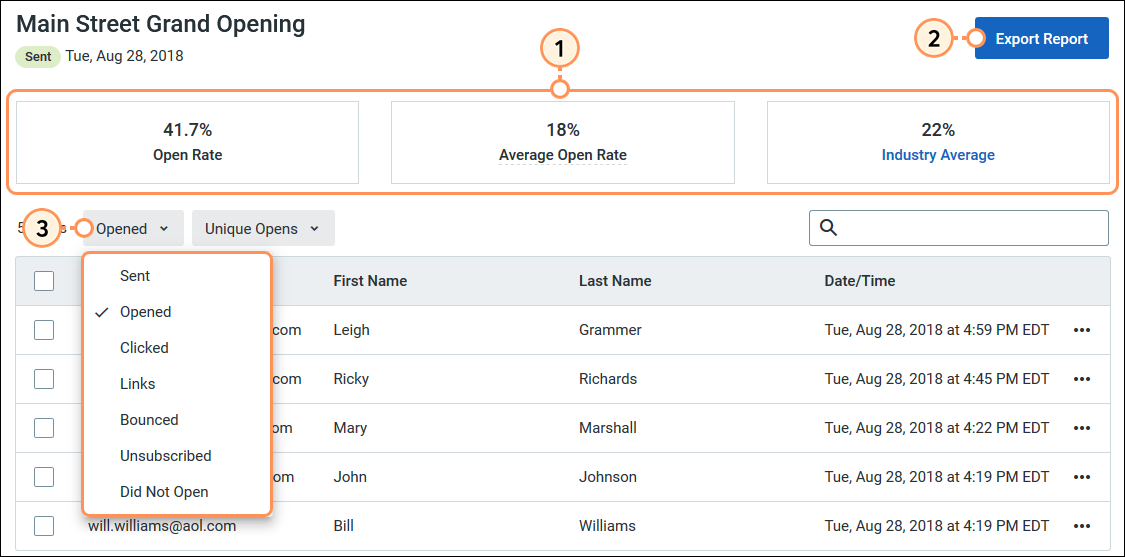Click the First Name column header
The width and height of the screenshot is (1125, 557).
[x=370, y=281]
